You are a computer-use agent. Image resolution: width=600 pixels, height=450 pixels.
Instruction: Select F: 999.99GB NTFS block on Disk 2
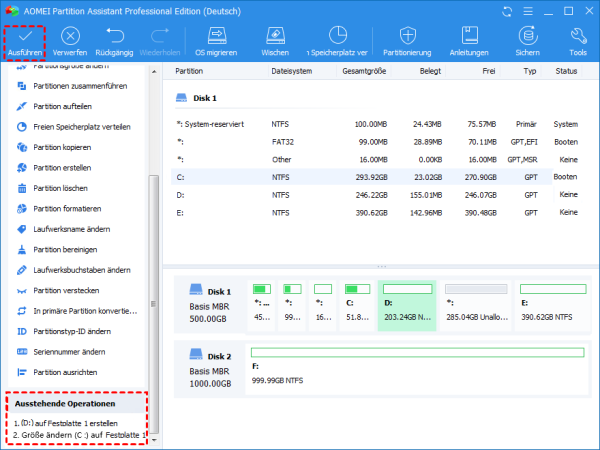point(417,370)
